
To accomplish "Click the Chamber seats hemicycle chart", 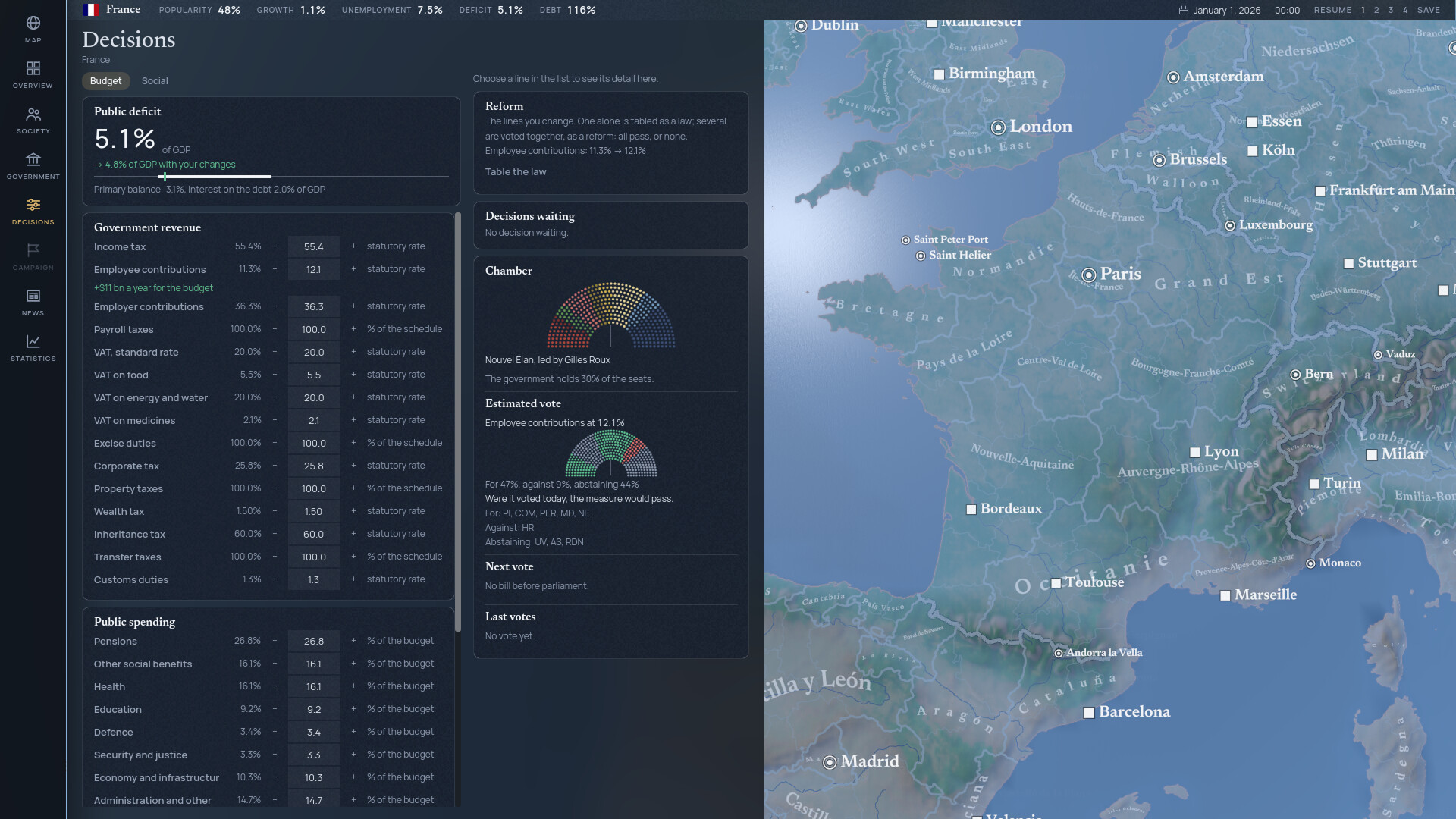I will 611,315.
